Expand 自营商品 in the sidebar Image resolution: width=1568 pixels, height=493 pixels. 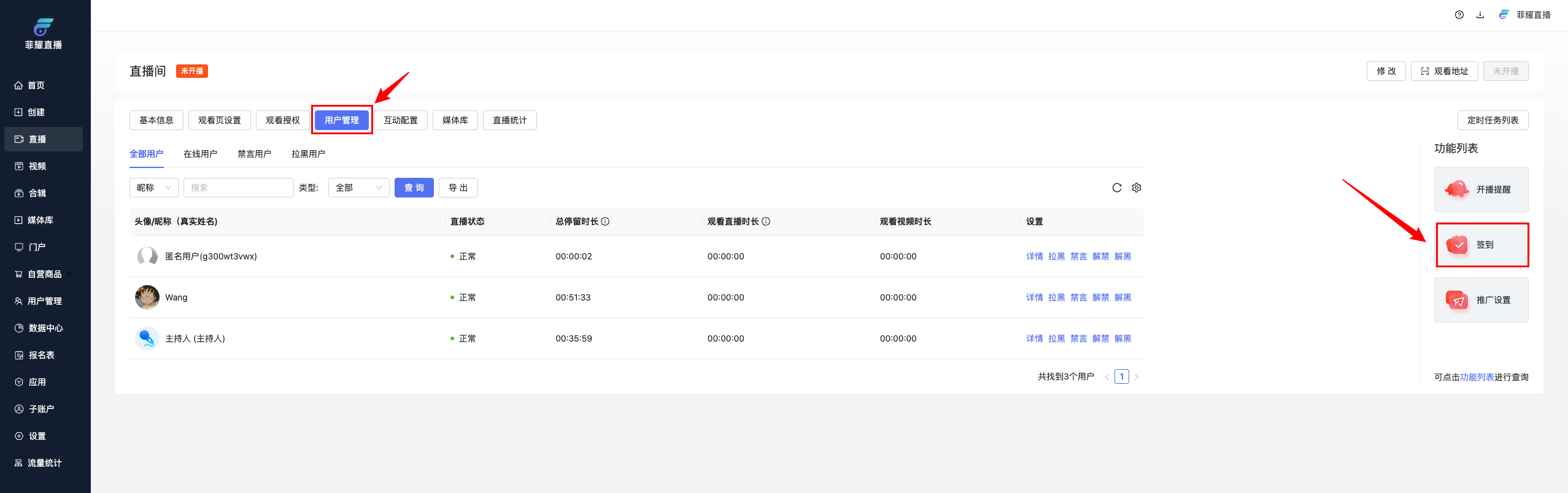pos(44,274)
